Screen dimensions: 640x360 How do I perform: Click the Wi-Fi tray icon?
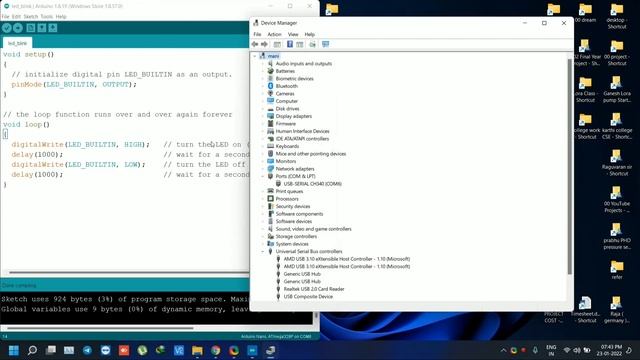(567, 350)
